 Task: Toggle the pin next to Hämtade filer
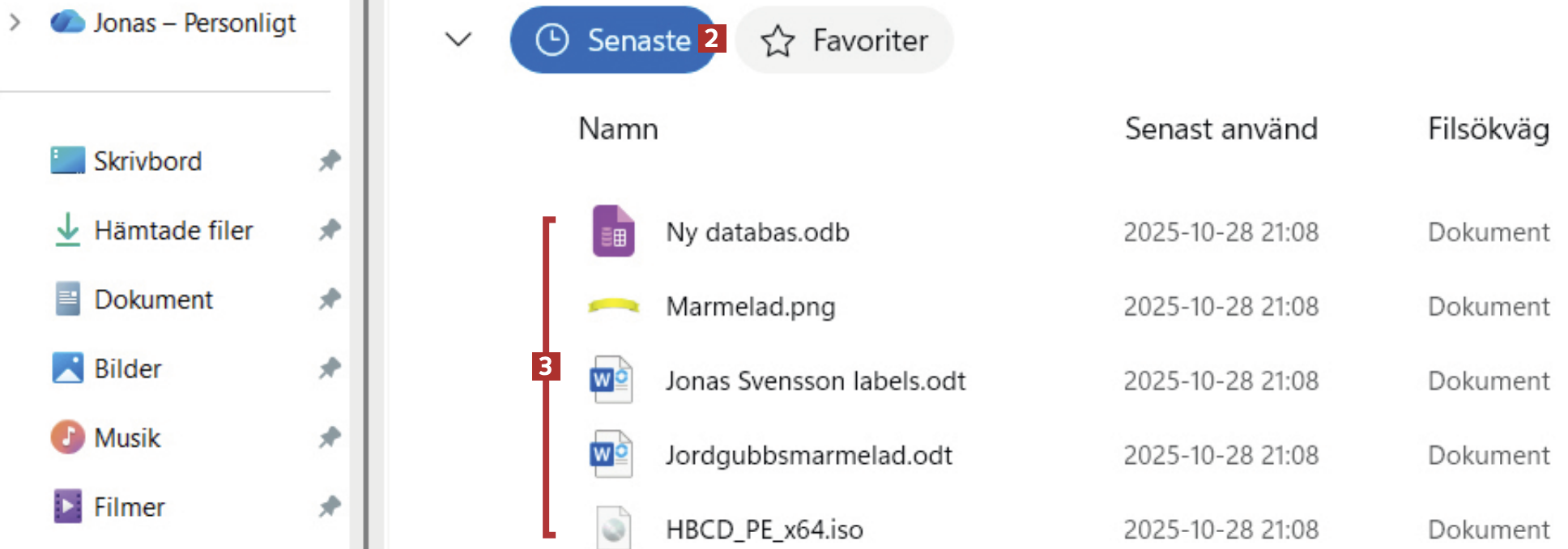pyautogui.click(x=329, y=230)
